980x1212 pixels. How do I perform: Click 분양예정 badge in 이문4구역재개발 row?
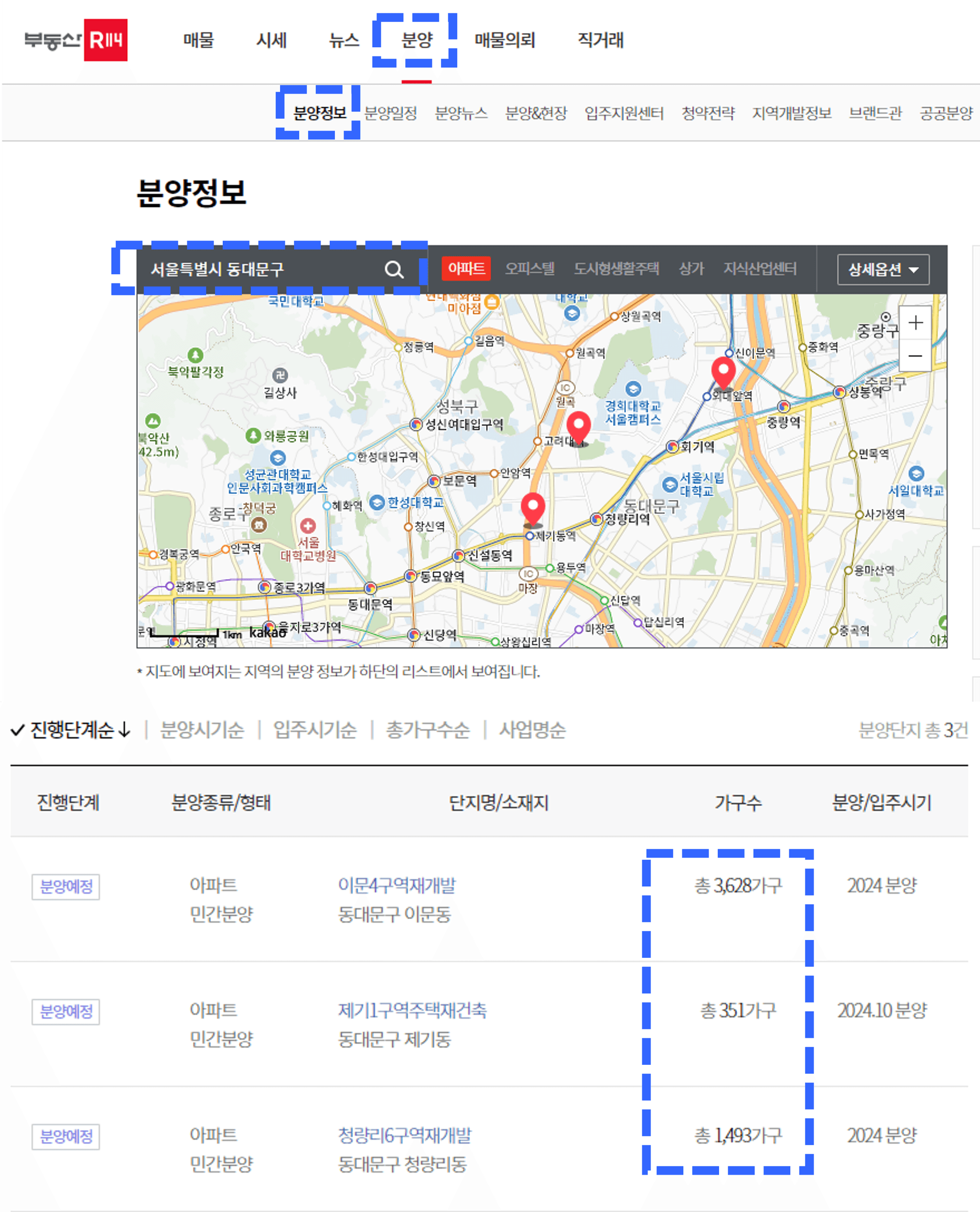pos(65,887)
